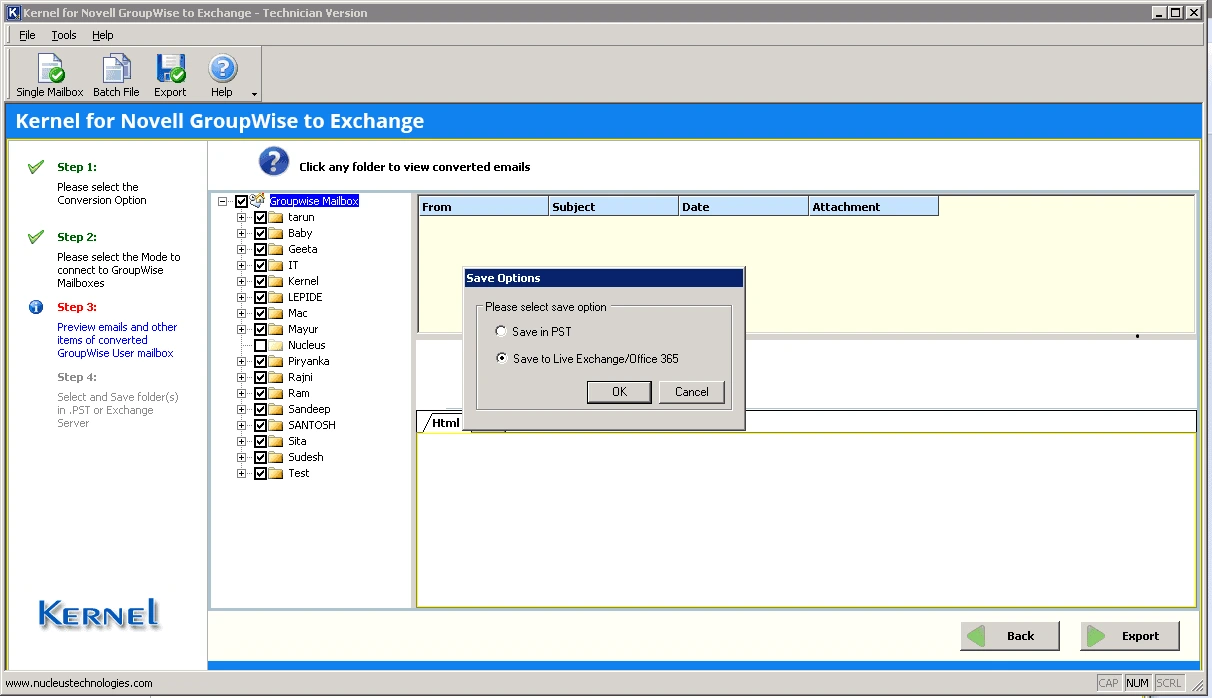
Task: Click the Date column header
Action: (x=743, y=206)
